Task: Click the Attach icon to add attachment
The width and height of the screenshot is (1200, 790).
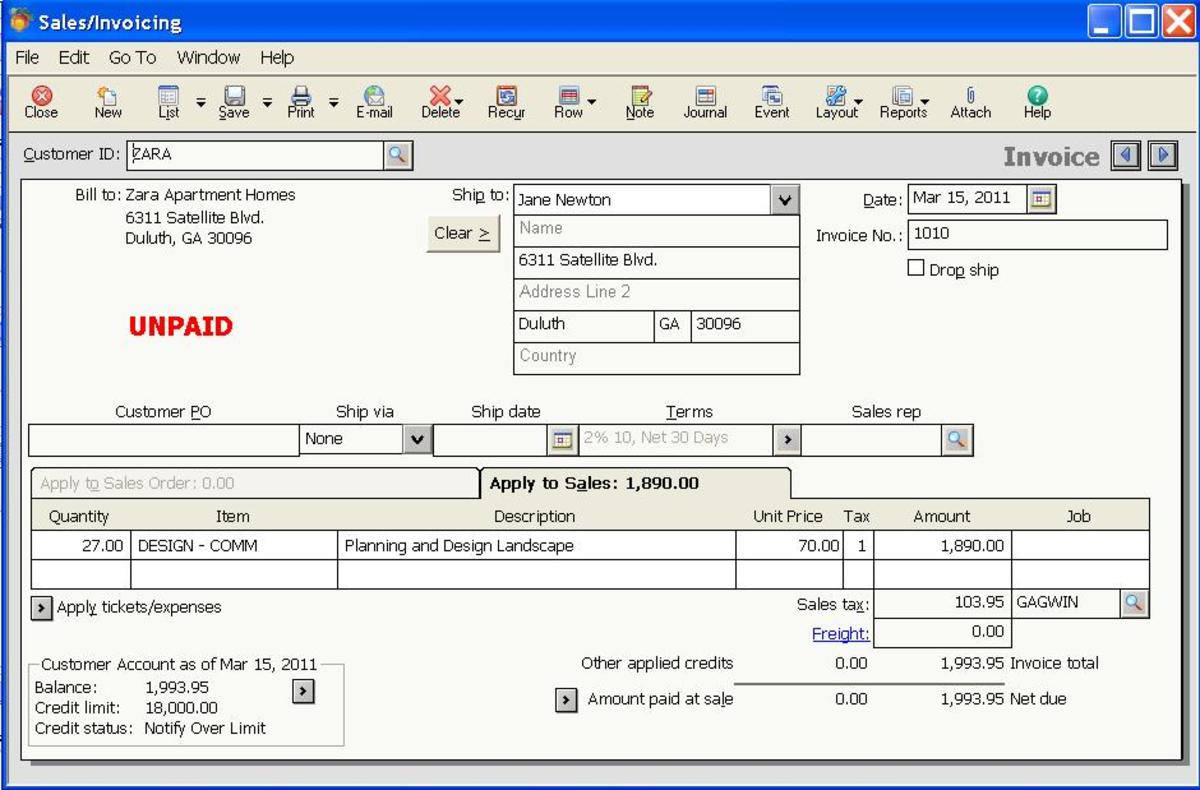Action: tap(967, 100)
